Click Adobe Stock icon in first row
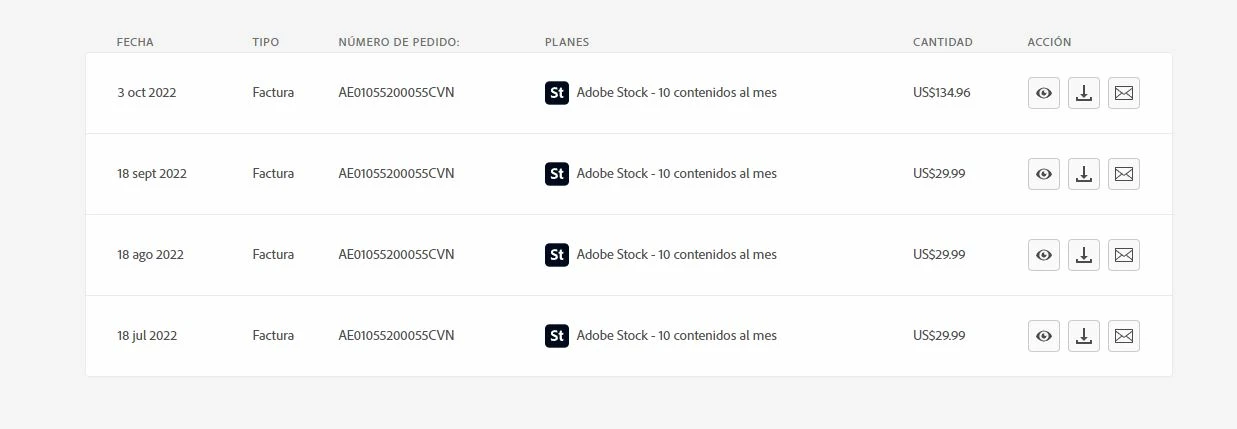This screenshot has width=1237, height=429. pos(556,93)
